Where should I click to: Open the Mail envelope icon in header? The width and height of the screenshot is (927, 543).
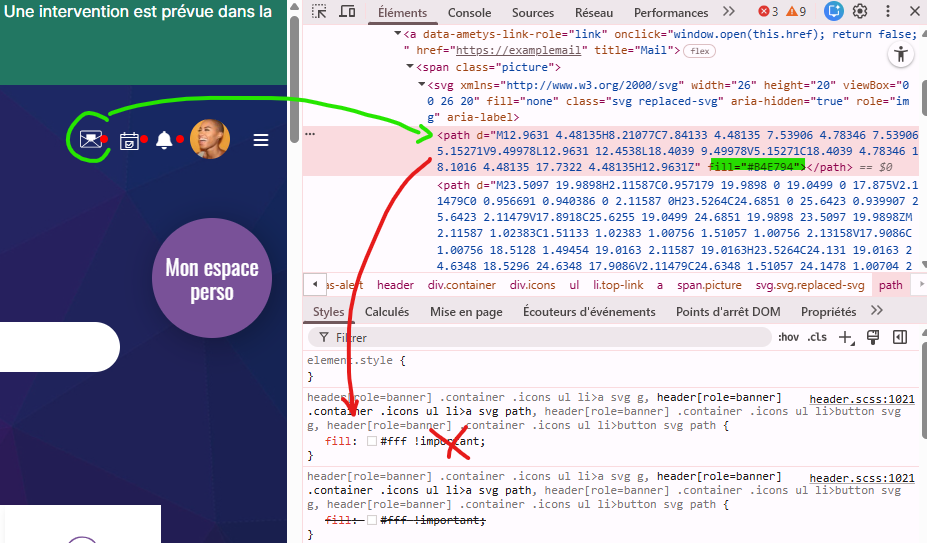click(91, 139)
